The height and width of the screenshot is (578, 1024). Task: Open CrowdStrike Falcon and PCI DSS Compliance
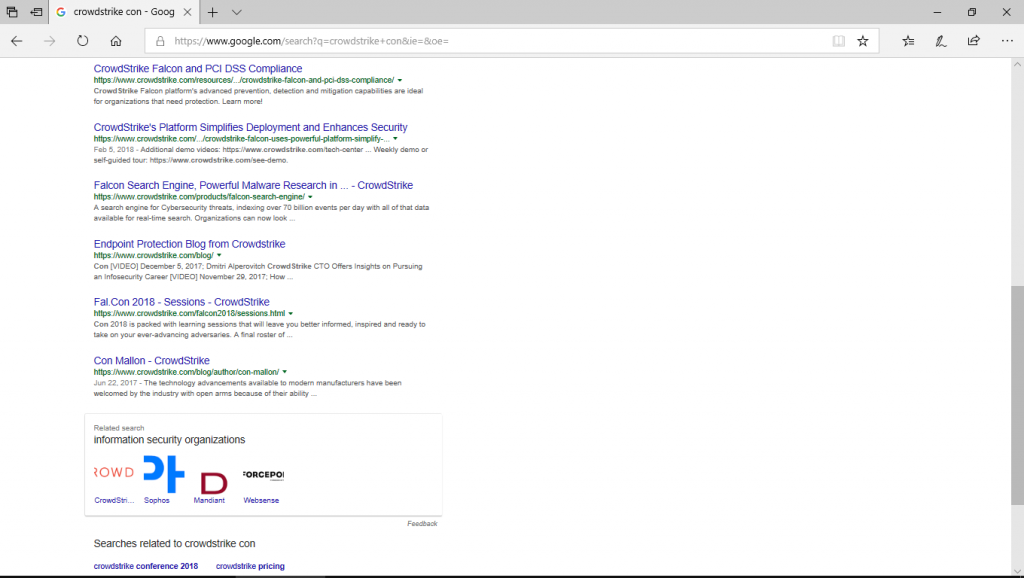pos(198,69)
